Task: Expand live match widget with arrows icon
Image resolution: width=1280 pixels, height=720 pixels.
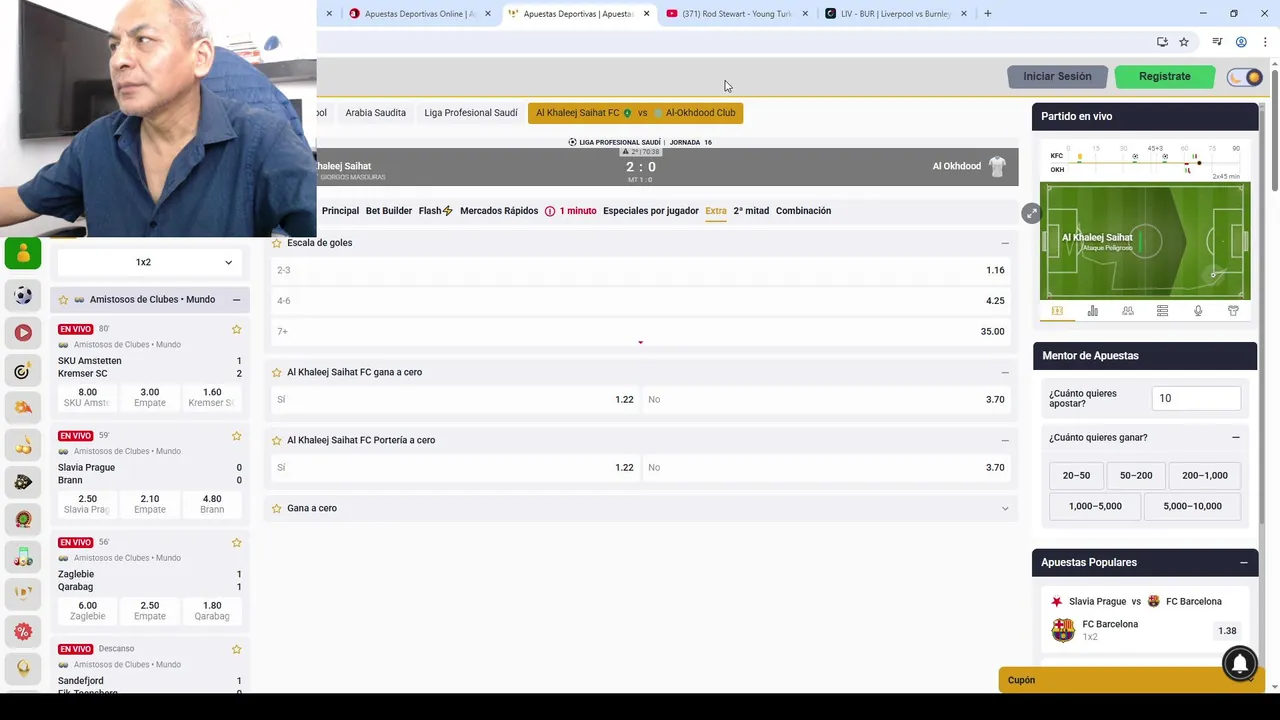Action: [1031, 213]
